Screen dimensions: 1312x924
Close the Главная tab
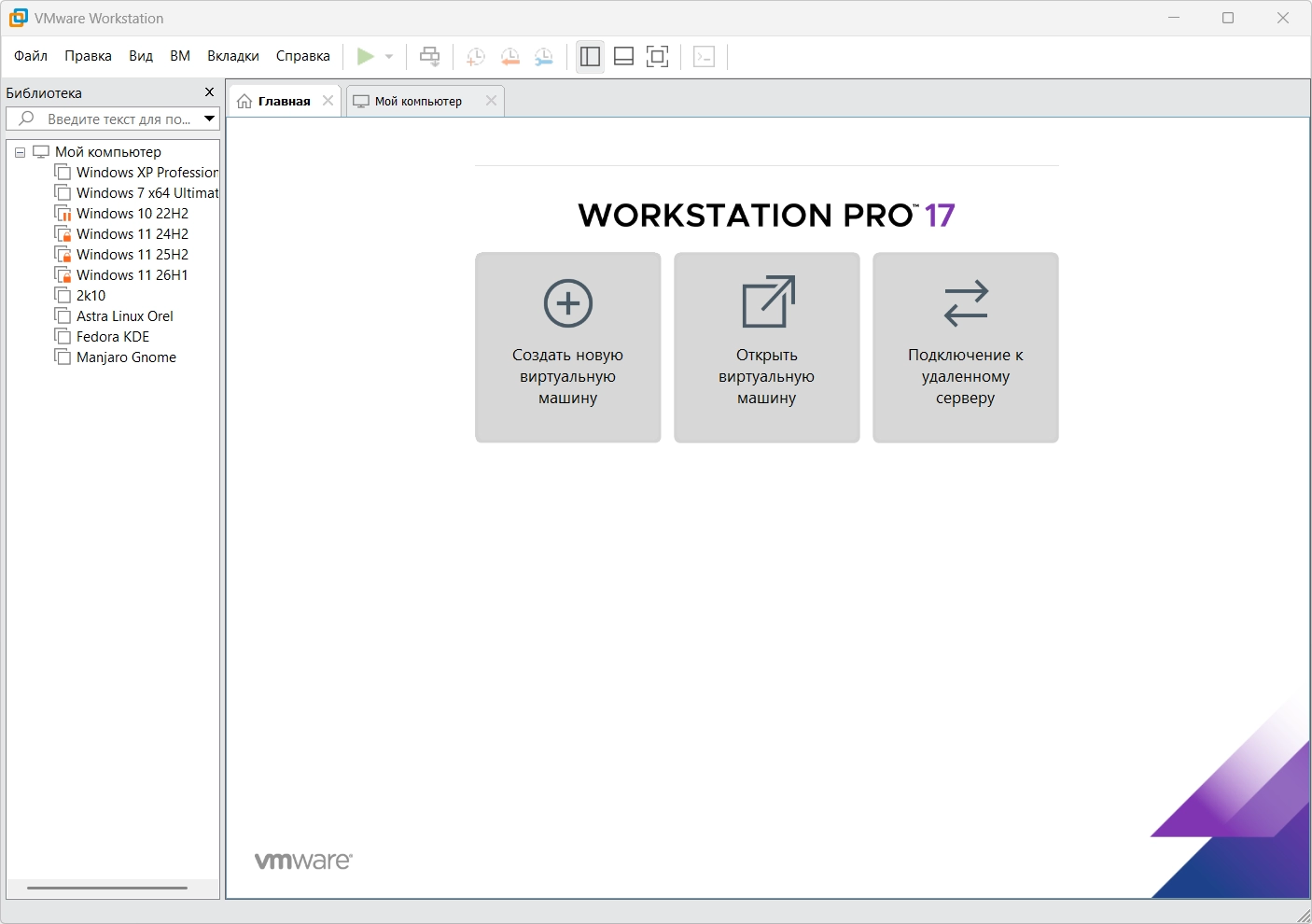[x=328, y=101]
